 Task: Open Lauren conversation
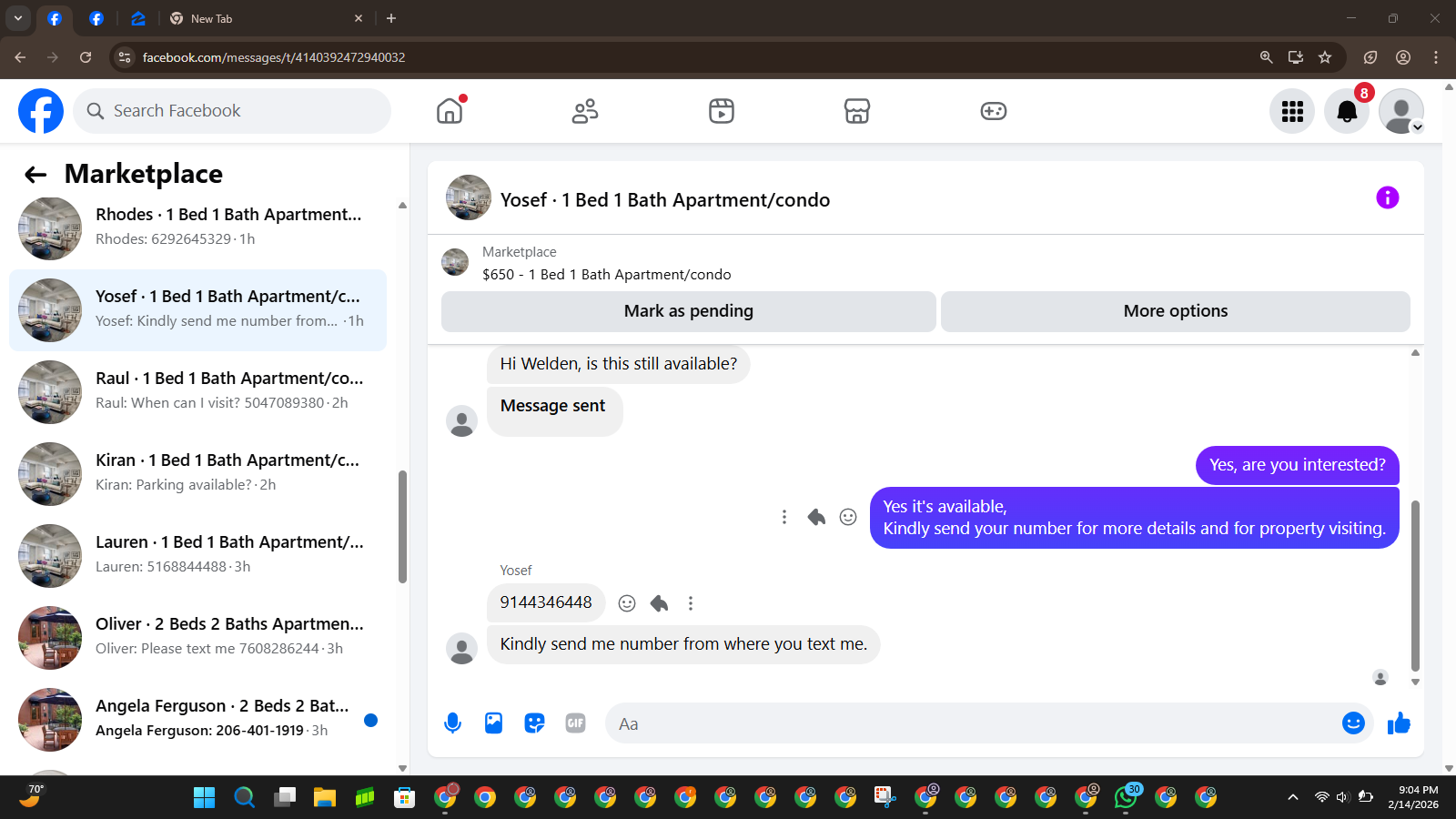(197, 556)
